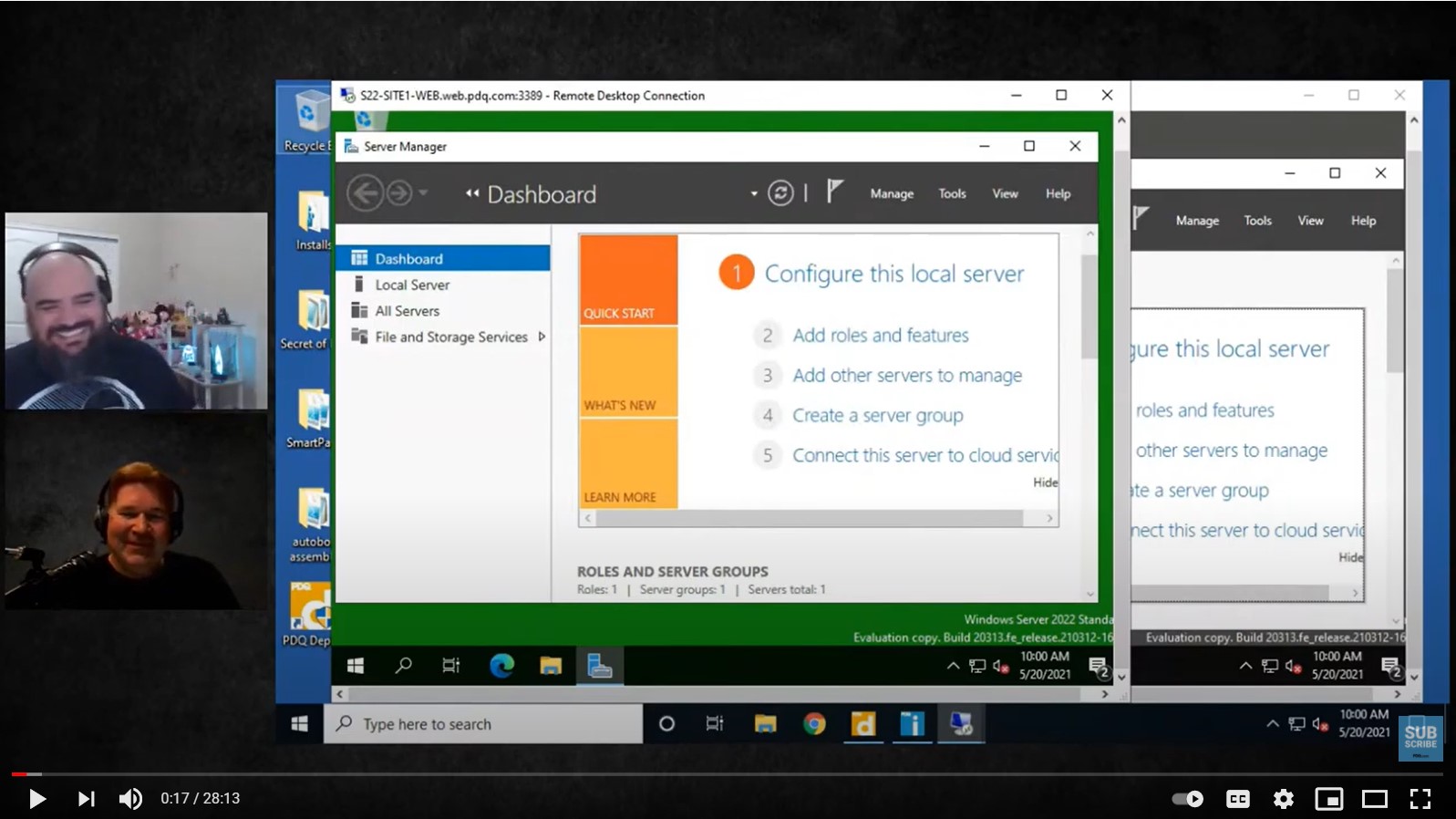Click Create a server group link
Screen dimensions: 1456x819
click(x=878, y=416)
